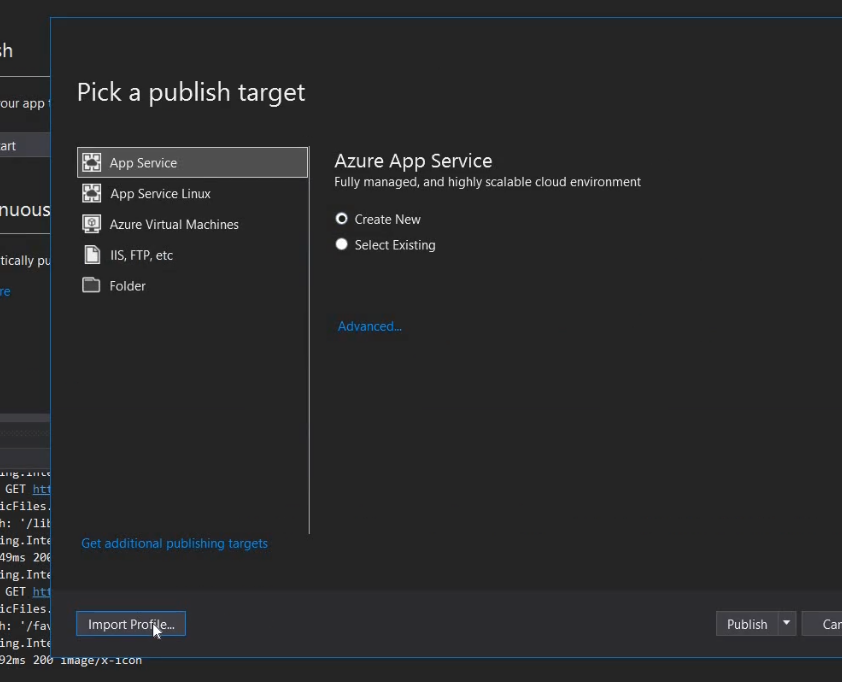This screenshot has height=682, width=842.
Task: Select the Create New radio button
Action: (342, 219)
